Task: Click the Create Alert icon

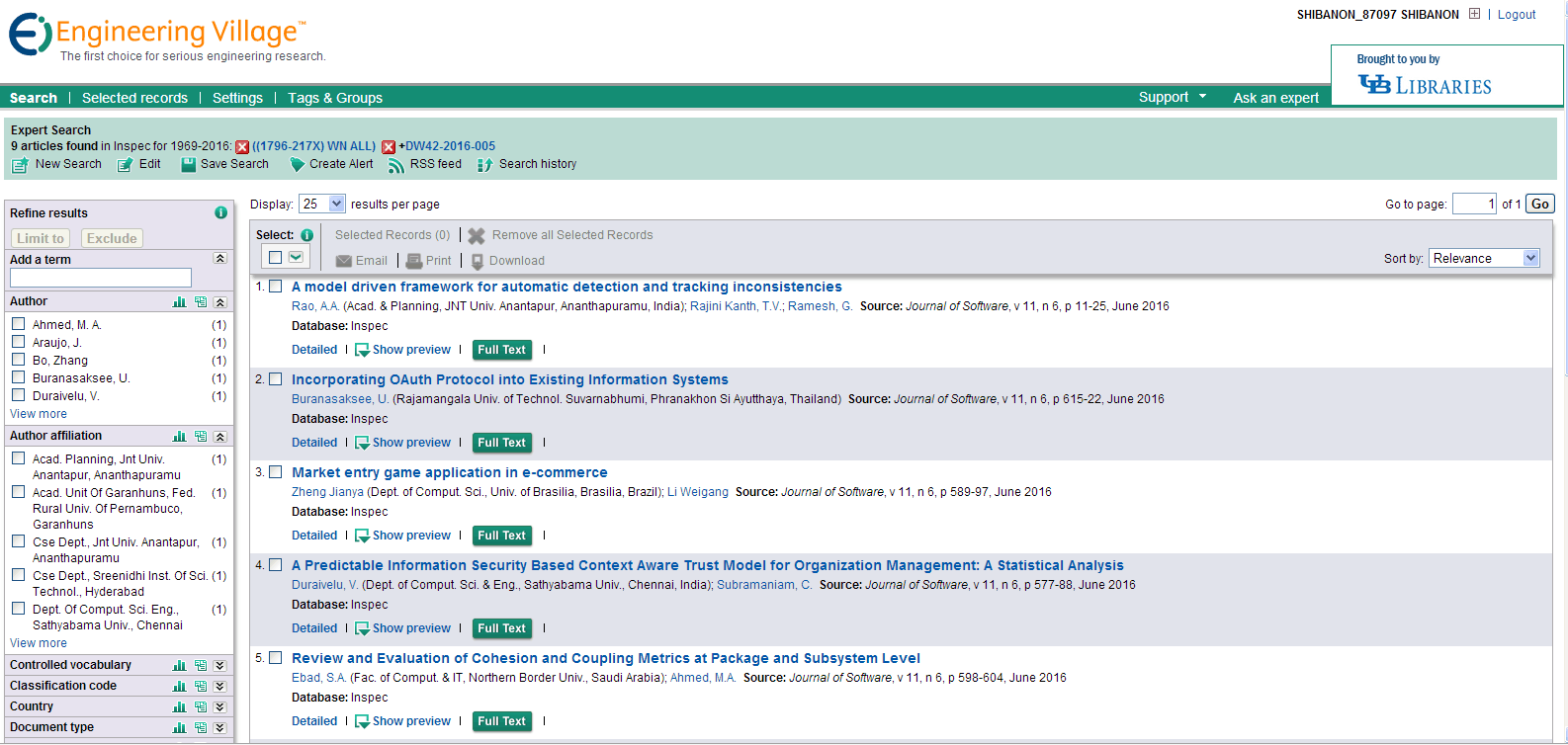Action: click(x=297, y=165)
